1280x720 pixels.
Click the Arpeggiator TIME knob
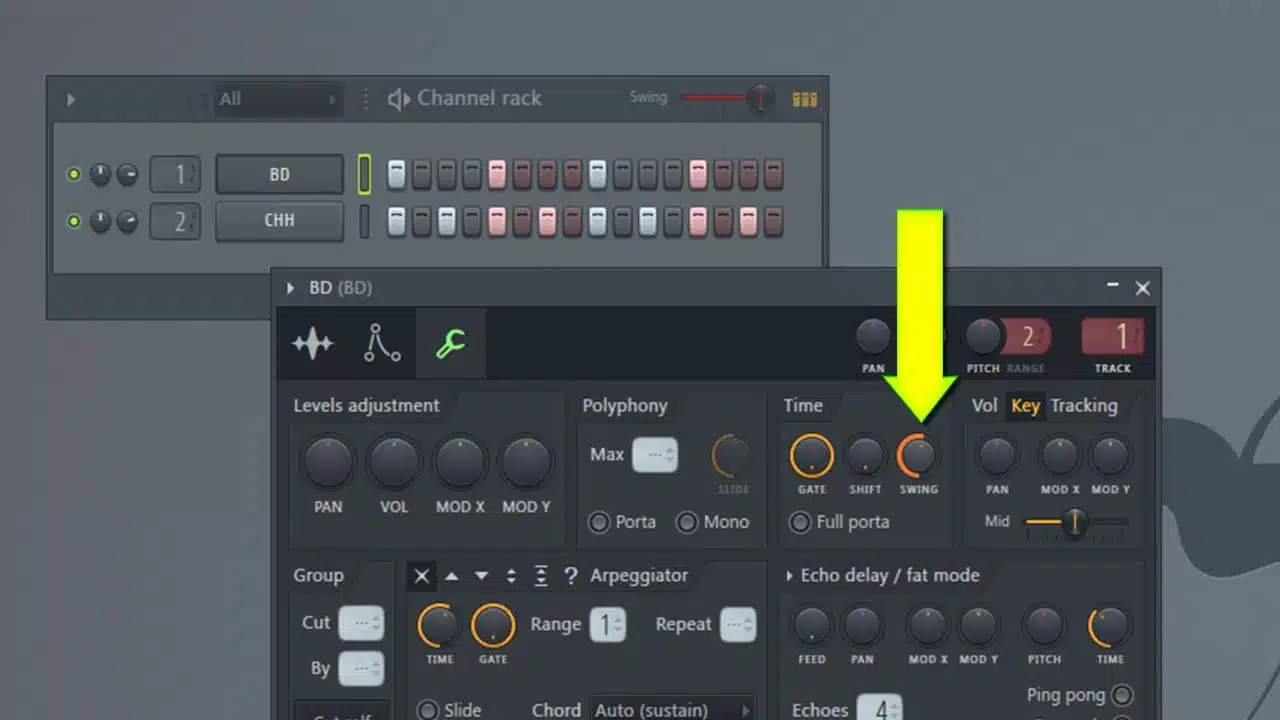tap(439, 626)
